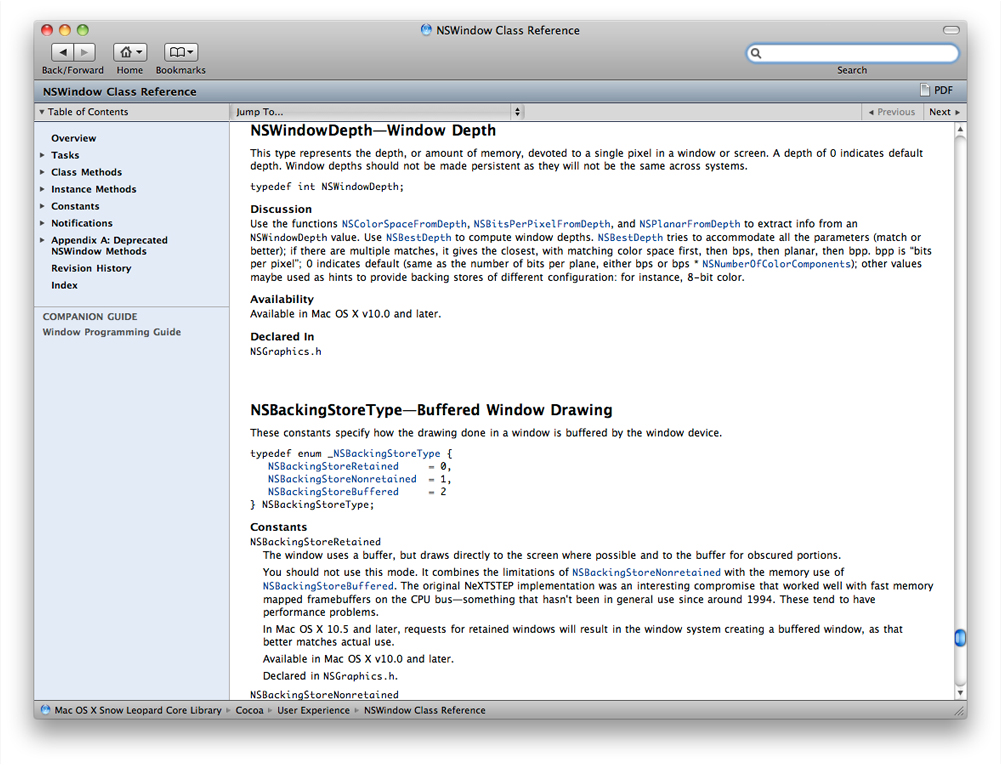Viewport: 1001px width, 765px height.
Task: Click the Next navigation button
Action: point(944,112)
